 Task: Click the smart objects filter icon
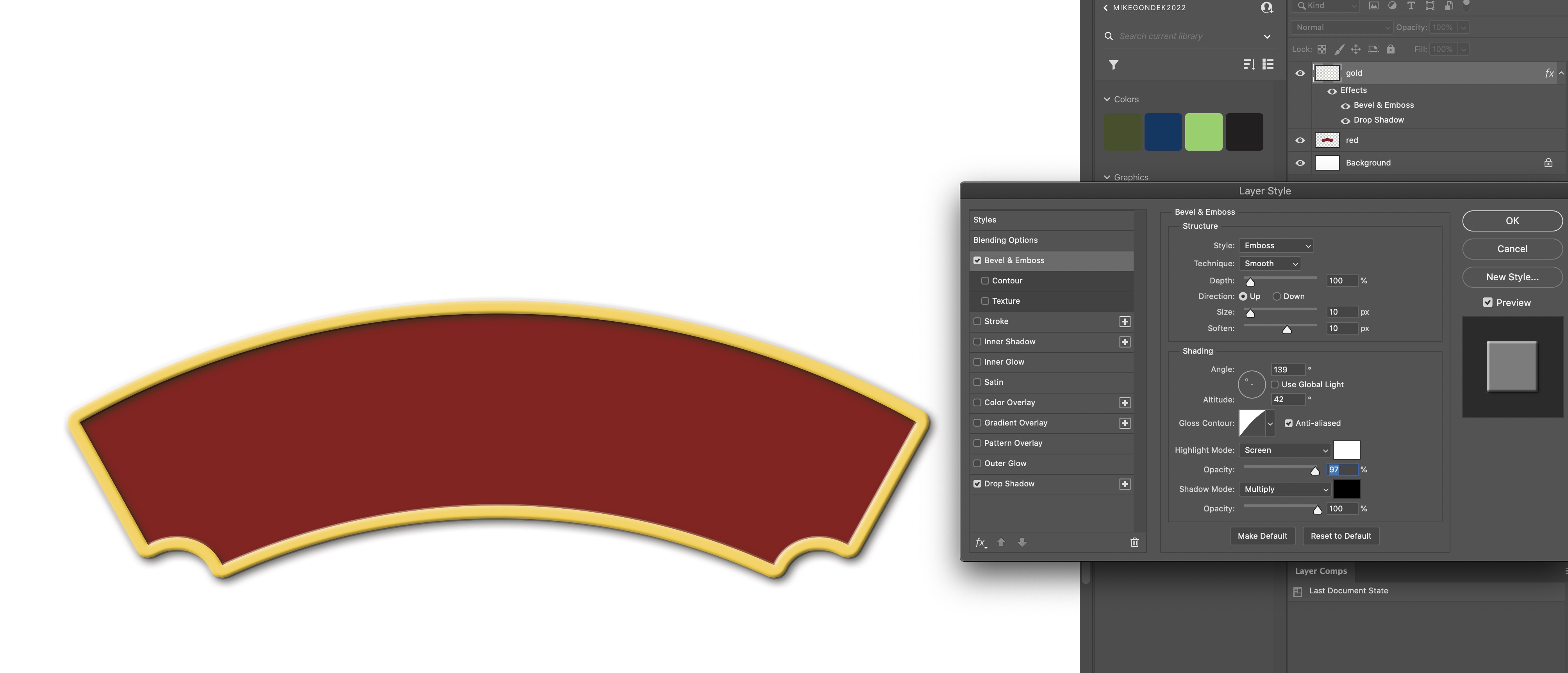click(x=1449, y=6)
